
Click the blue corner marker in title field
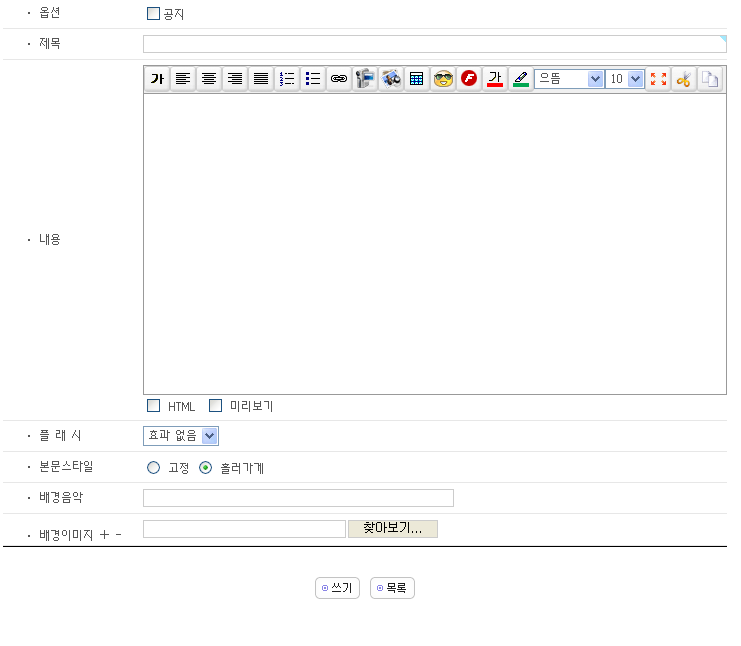pyautogui.click(x=723, y=39)
